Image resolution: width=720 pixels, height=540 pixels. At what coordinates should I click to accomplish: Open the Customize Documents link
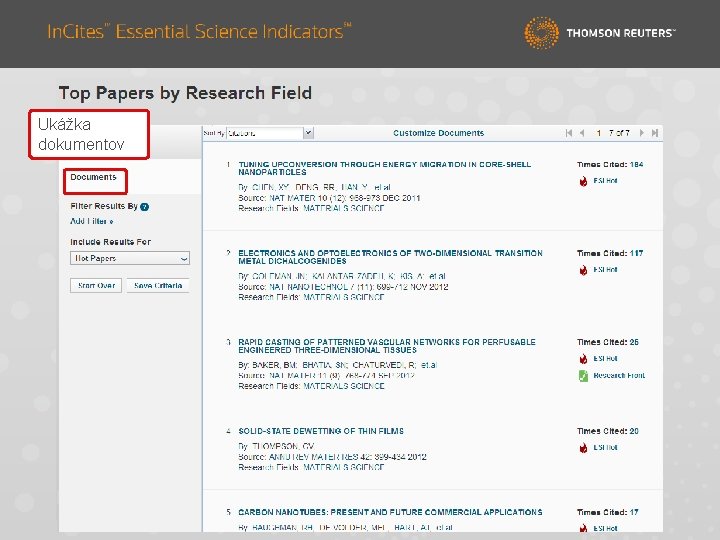(439, 133)
